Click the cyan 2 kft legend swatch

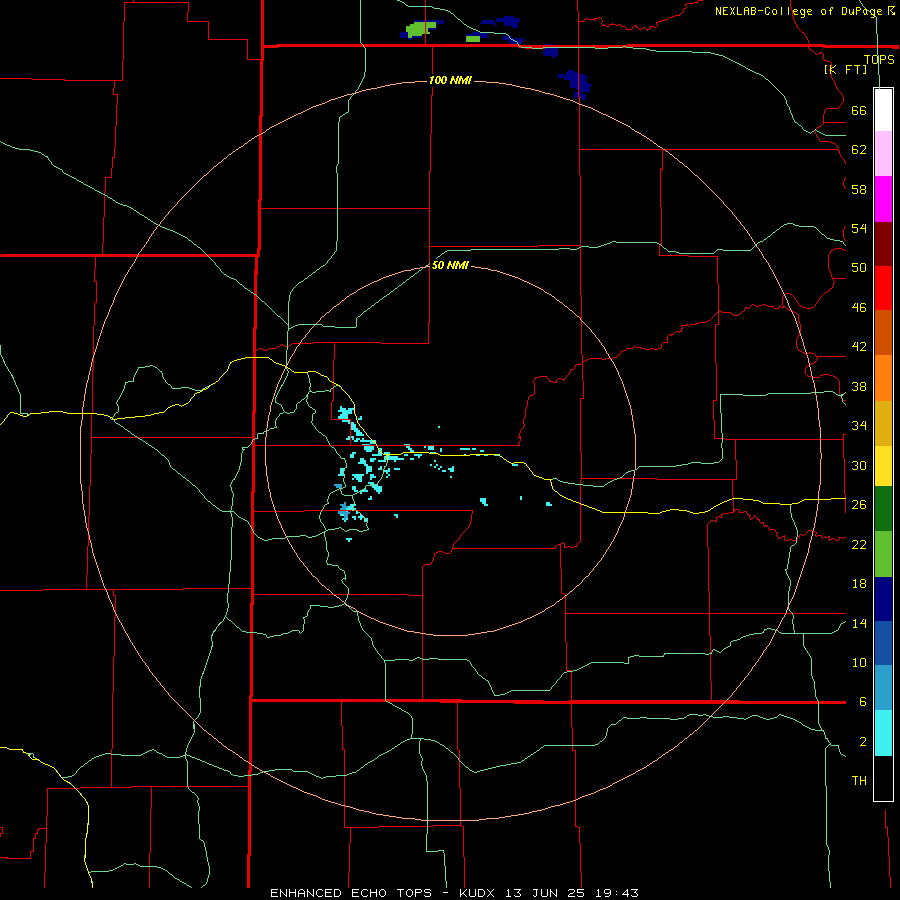(x=883, y=733)
